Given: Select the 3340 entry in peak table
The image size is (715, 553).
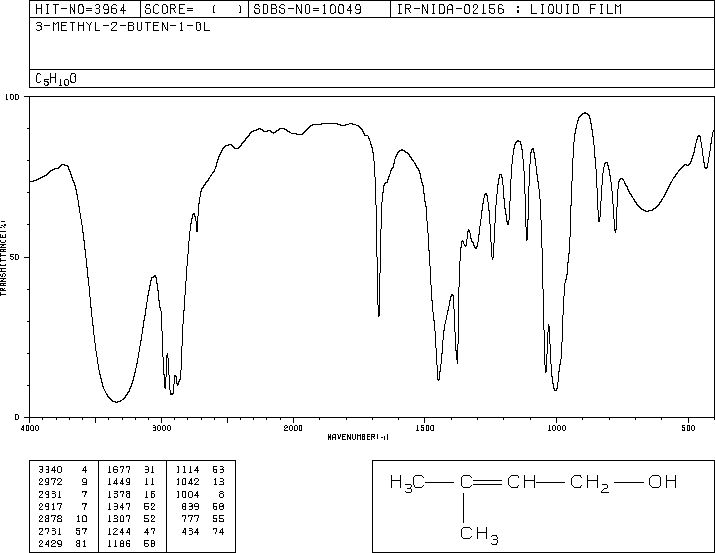Looking at the screenshot, I should tap(50, 470).
